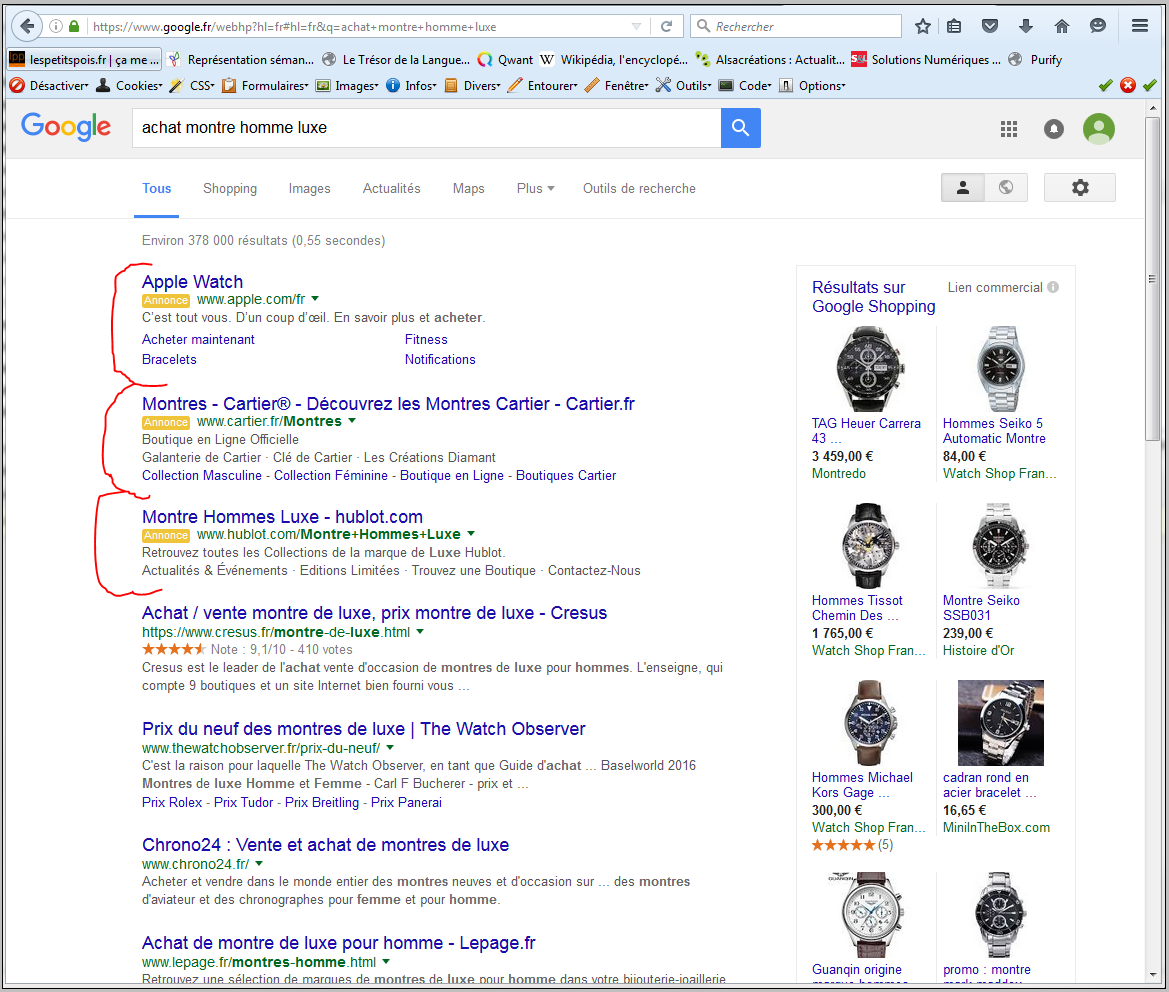Open the Collection Masculine sitelink
The height and width of the screenshot is (992, 1169).
202,476
